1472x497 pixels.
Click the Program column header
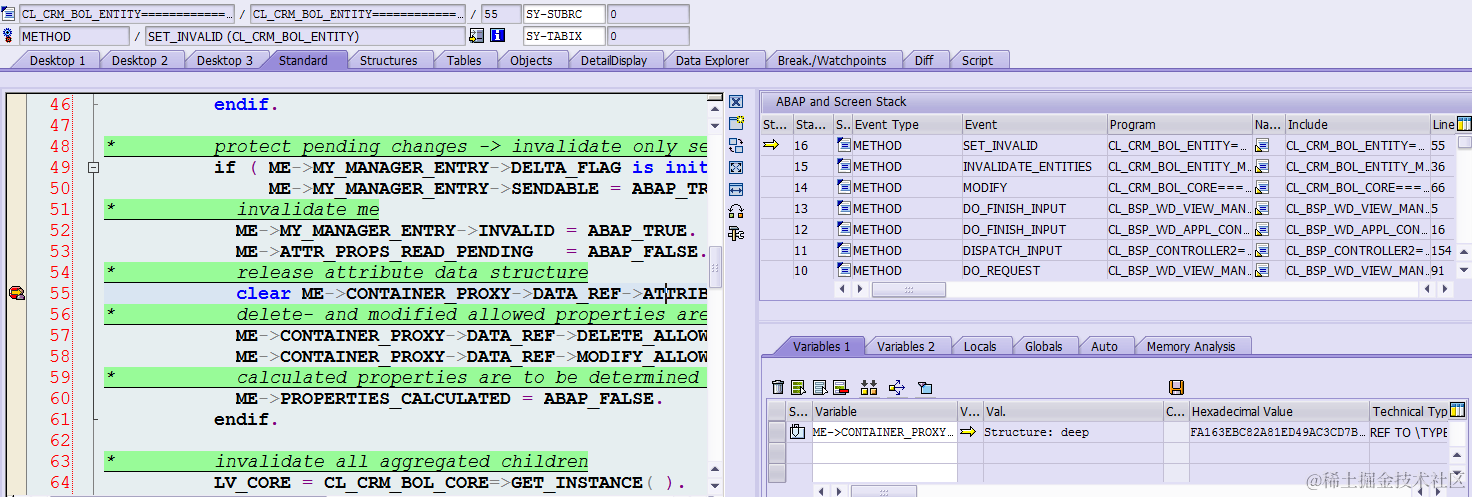click(x=1179, y=124)
